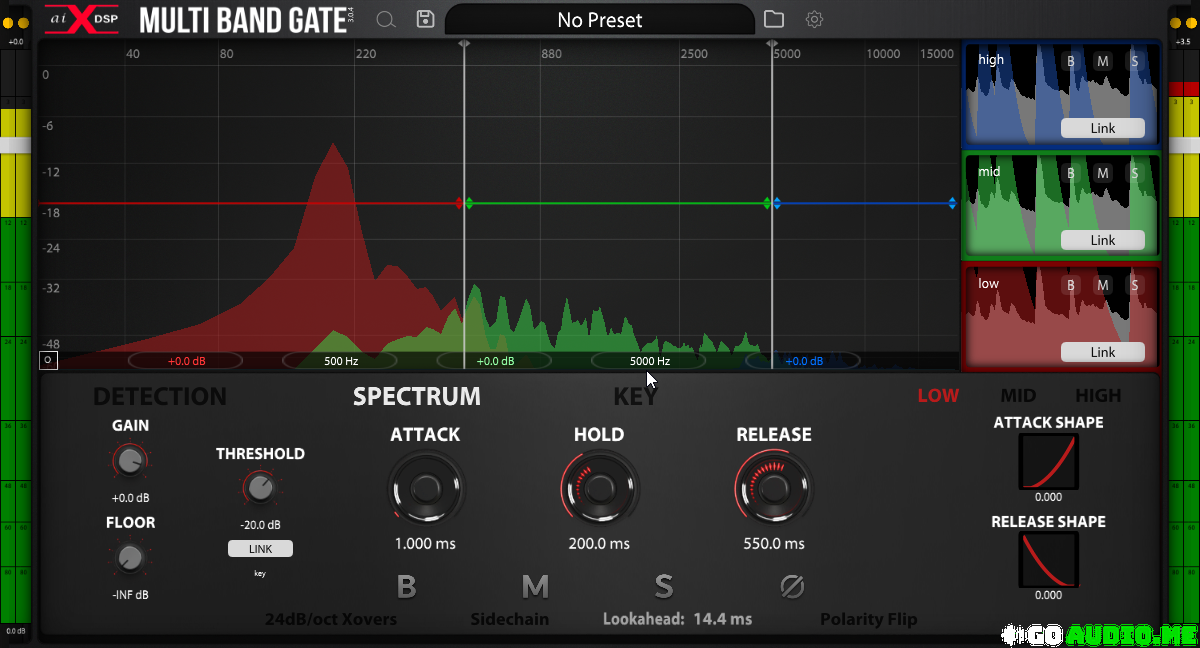1200x648 pixels.
Task: Toggle the Sidechain option
Action: pos(510,619)
